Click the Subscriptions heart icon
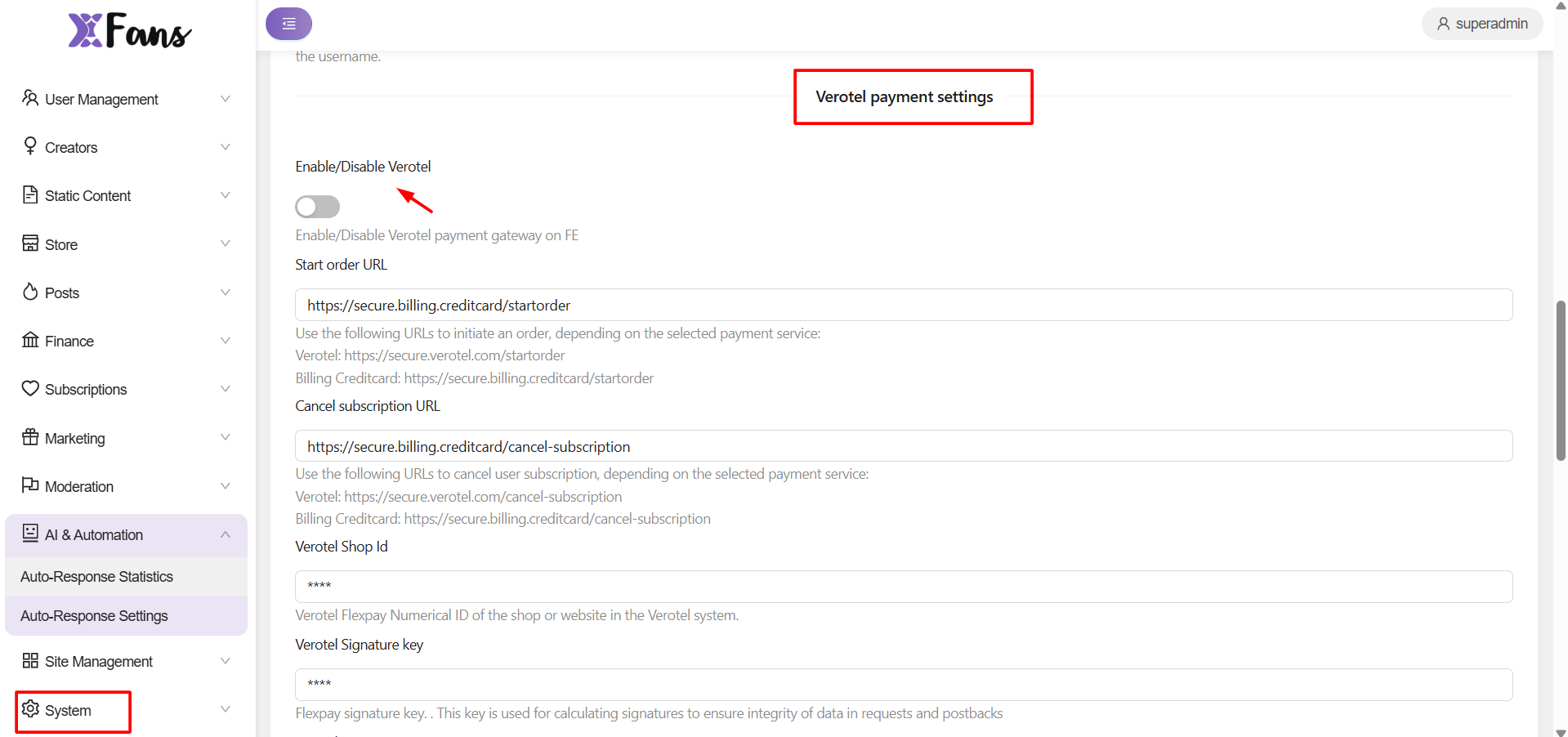Viewport: 1568px width, 737px height. pos(30,388)
